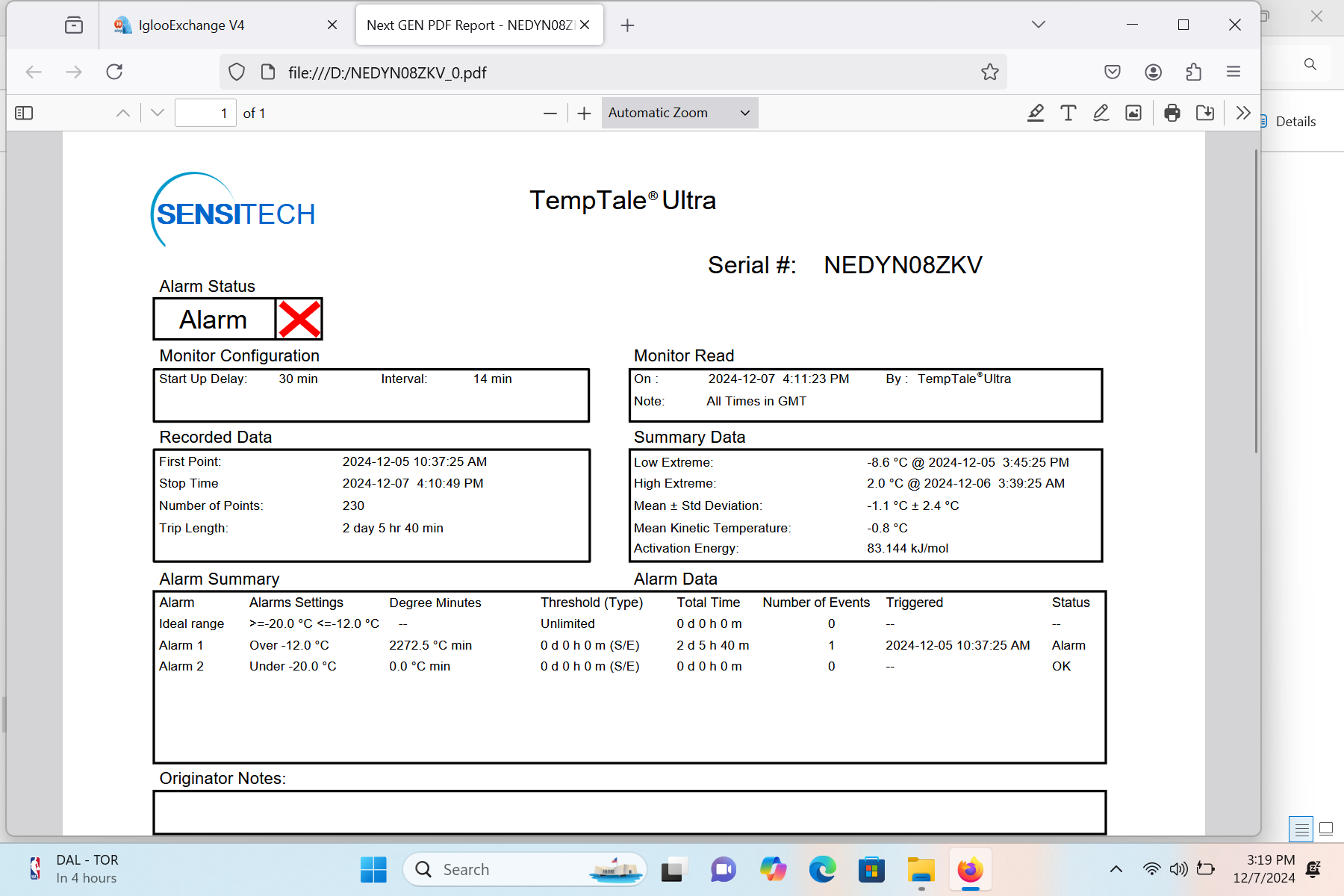
Task: Click the Degree Minutes 2272.5 °C min
Action: pos(430,645)
